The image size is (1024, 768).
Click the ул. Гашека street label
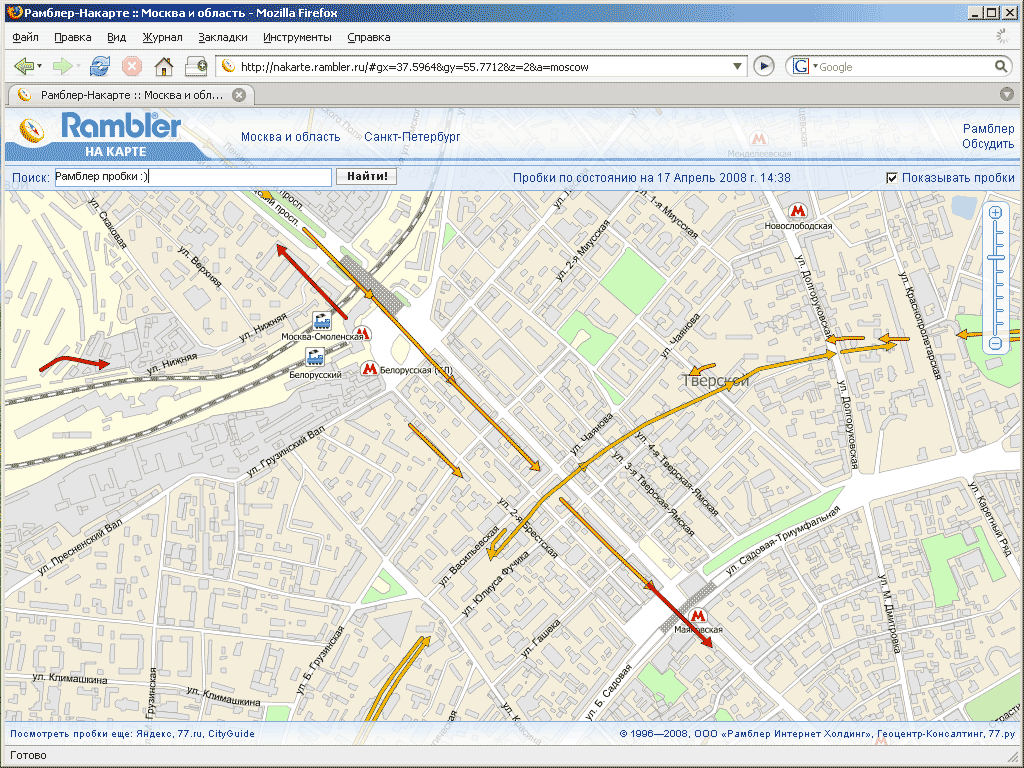coord(542,639)
